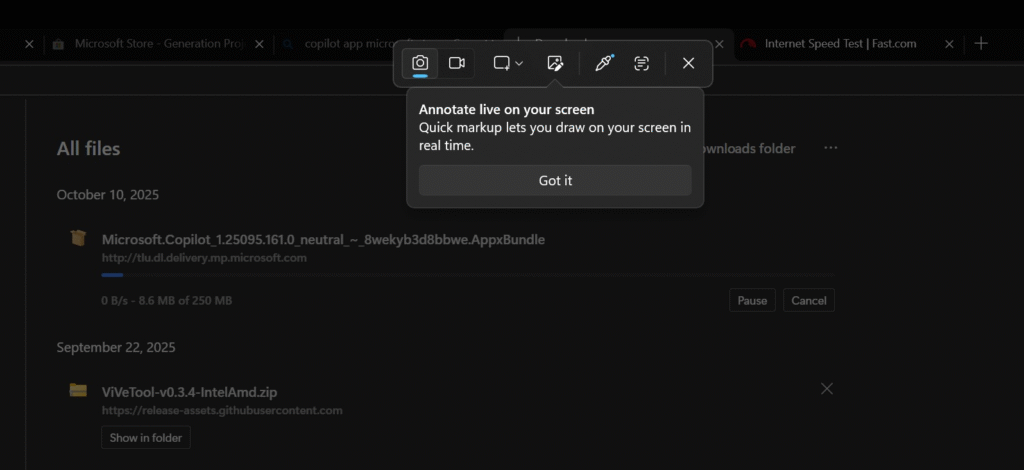Image resolution: width=1024 pixels, height=470 pixels.
Task: Open downloads page more options menu
Action: (x=830, y=148)
